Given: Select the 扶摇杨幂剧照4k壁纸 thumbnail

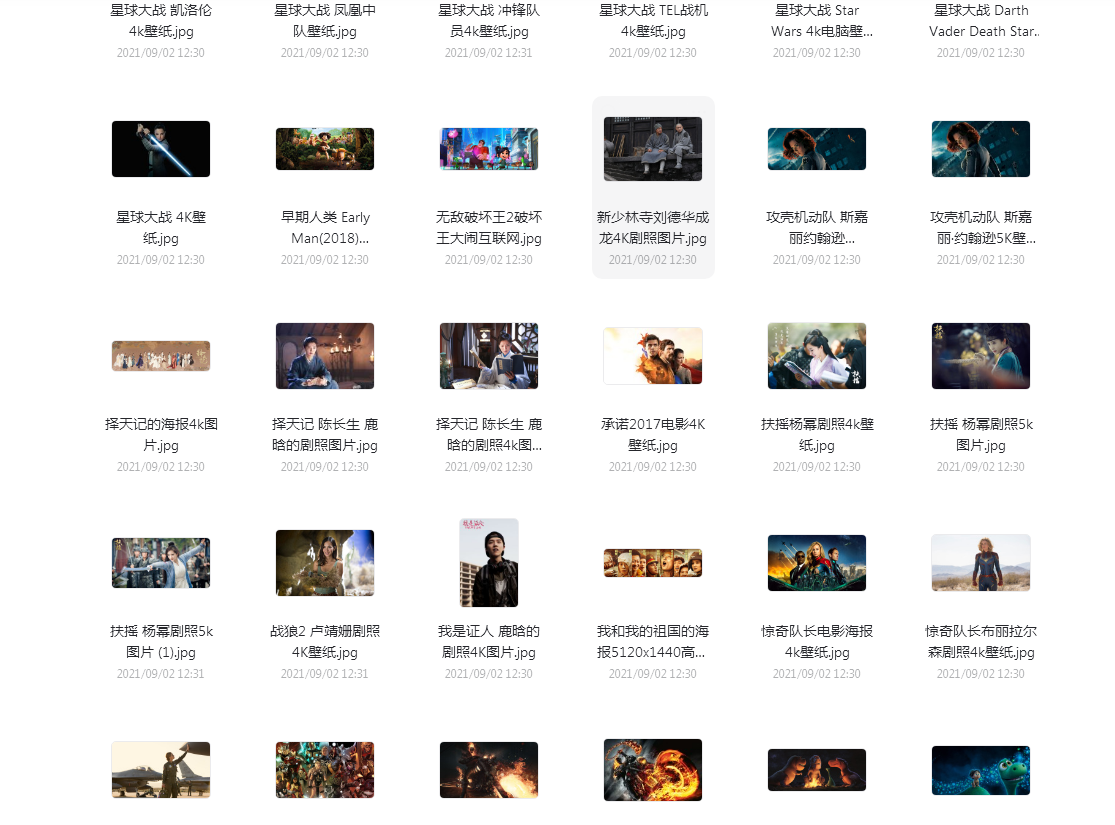Looking at the screenshot, I should point(817,356).
